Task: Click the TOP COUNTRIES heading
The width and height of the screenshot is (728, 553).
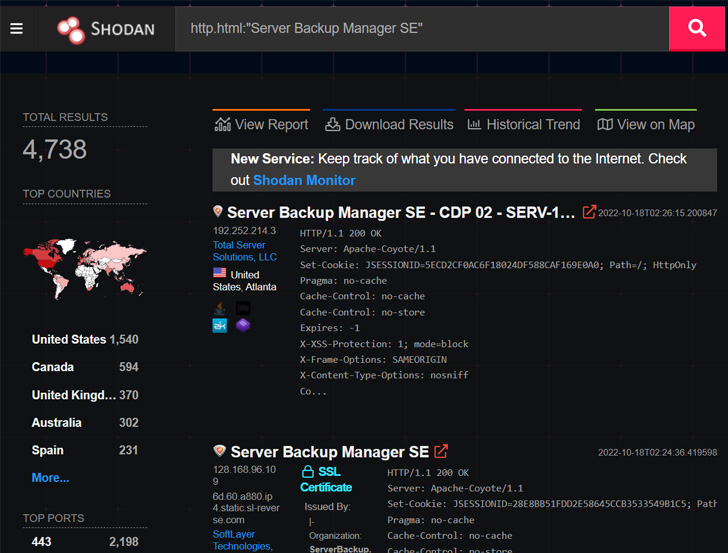Action: [67, 194]
